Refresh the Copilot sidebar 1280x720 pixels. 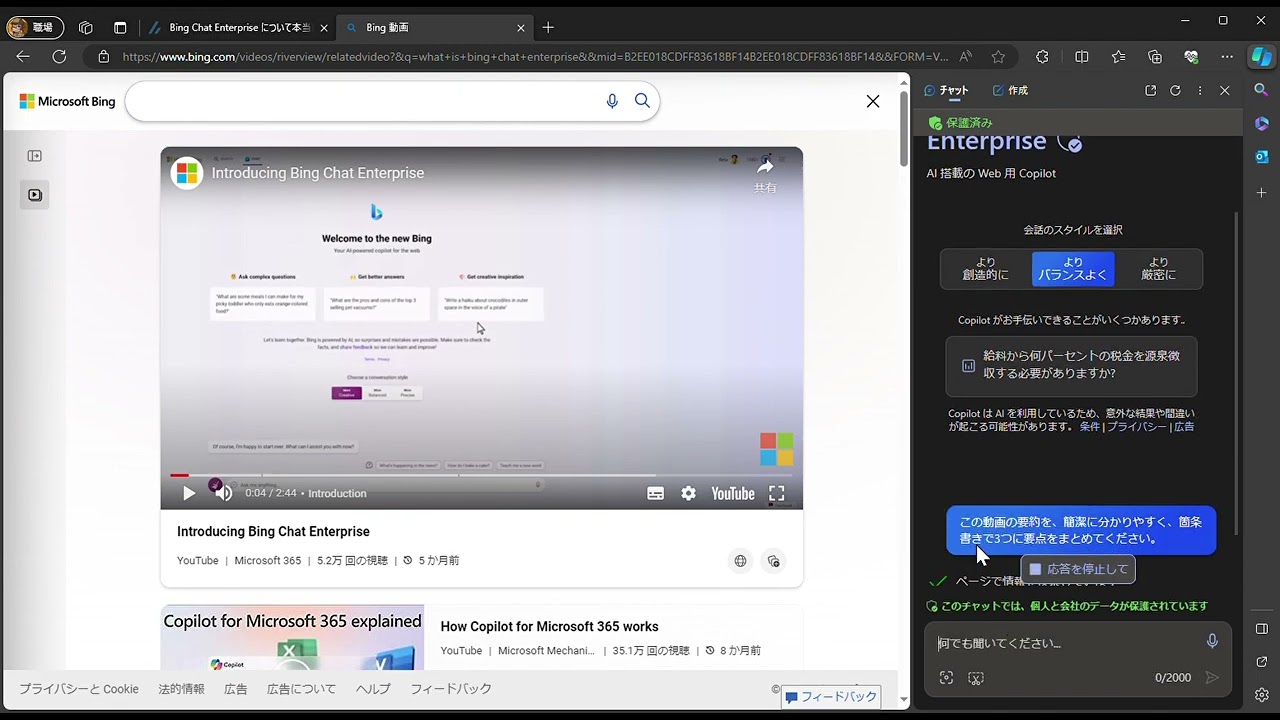coord(1175,90)
